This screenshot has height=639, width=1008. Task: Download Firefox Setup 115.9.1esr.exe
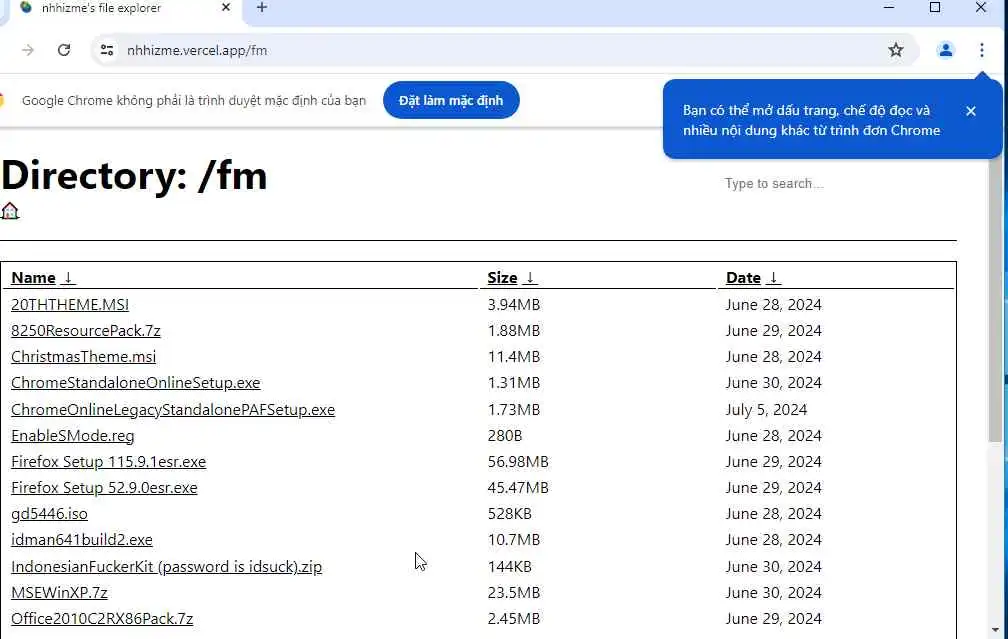[109, 462]
